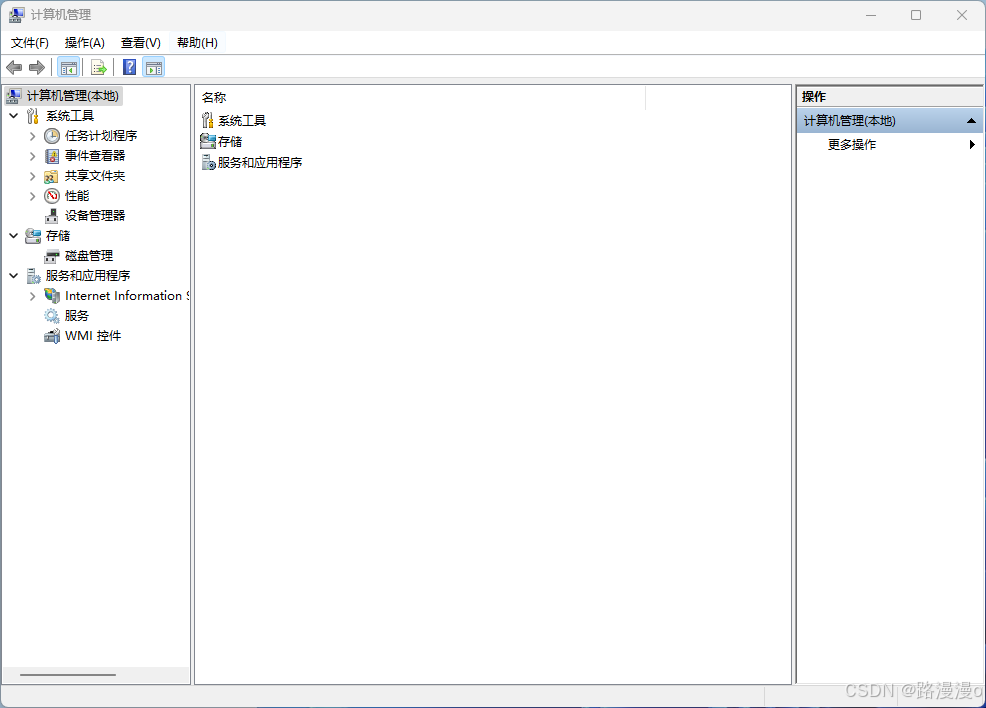Screen dimensions: 986x708
Task: Click the 任务计划程序 clock icon
Action: point(52,136)
